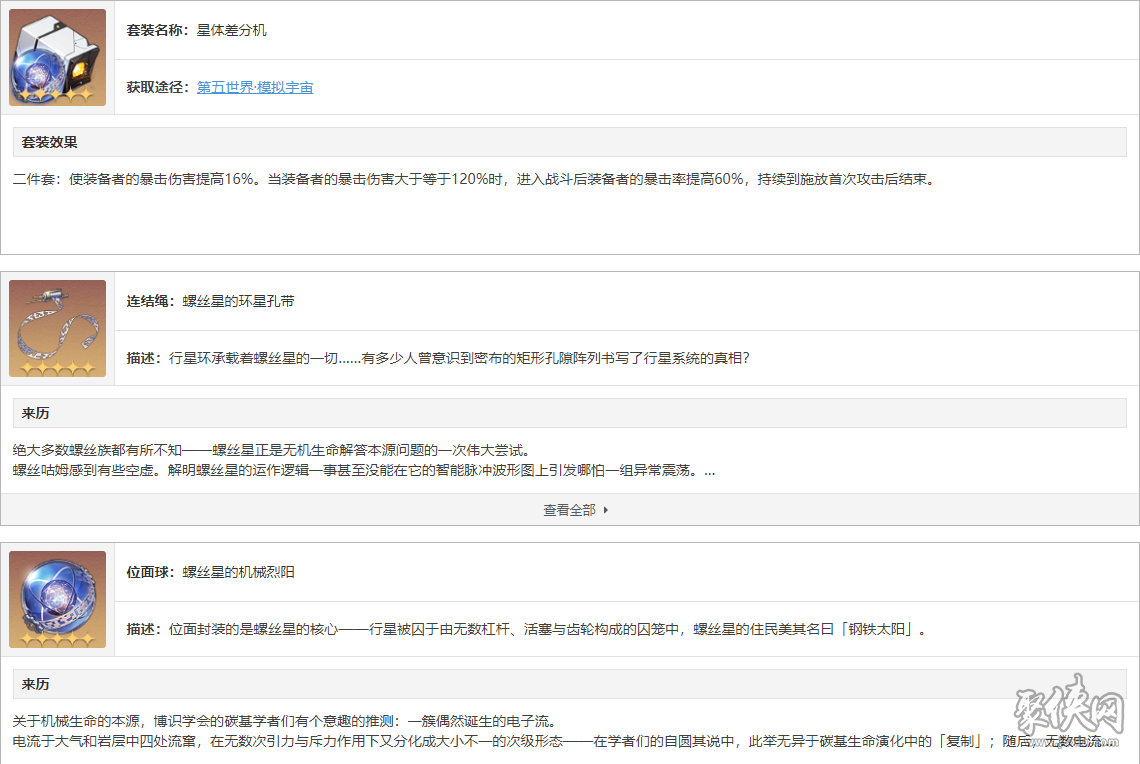The height and width of the screenshot is (764, 1140).
Task: Click the 星体差分机 set thumbnail image
Action: 57,57
